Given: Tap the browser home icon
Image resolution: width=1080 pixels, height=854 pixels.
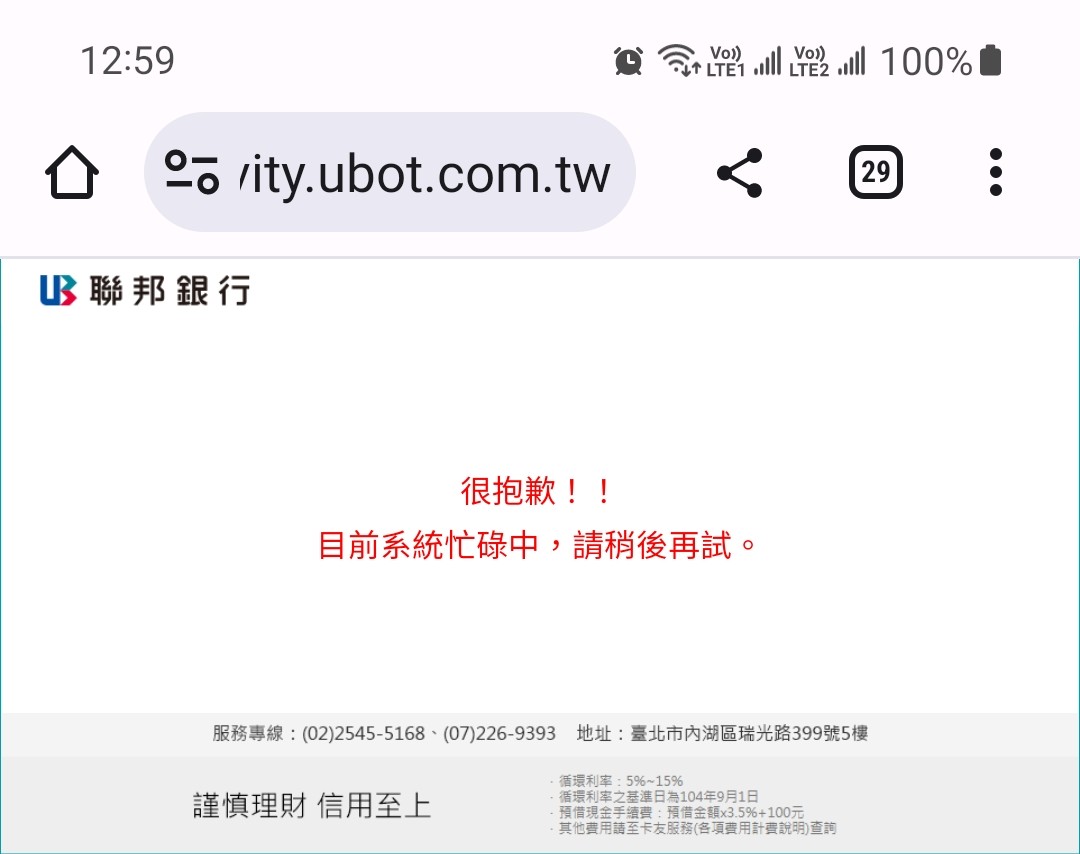Looking at the screenshot, I should pyautogui.click(x=72, y=172).
